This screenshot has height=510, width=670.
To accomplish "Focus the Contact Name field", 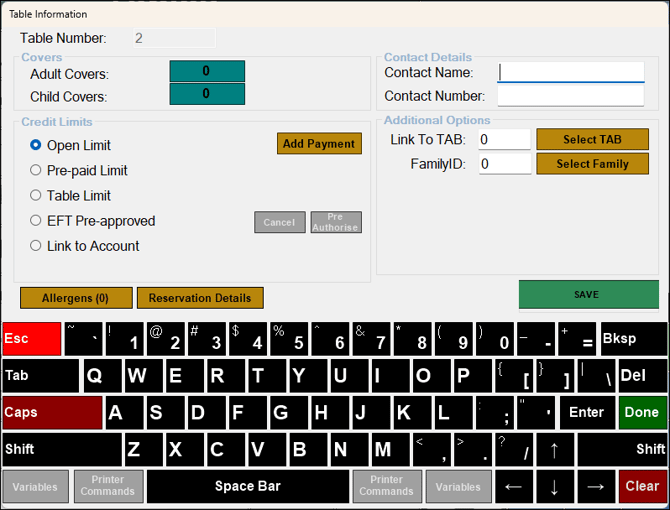I will (x=571, y=72).
